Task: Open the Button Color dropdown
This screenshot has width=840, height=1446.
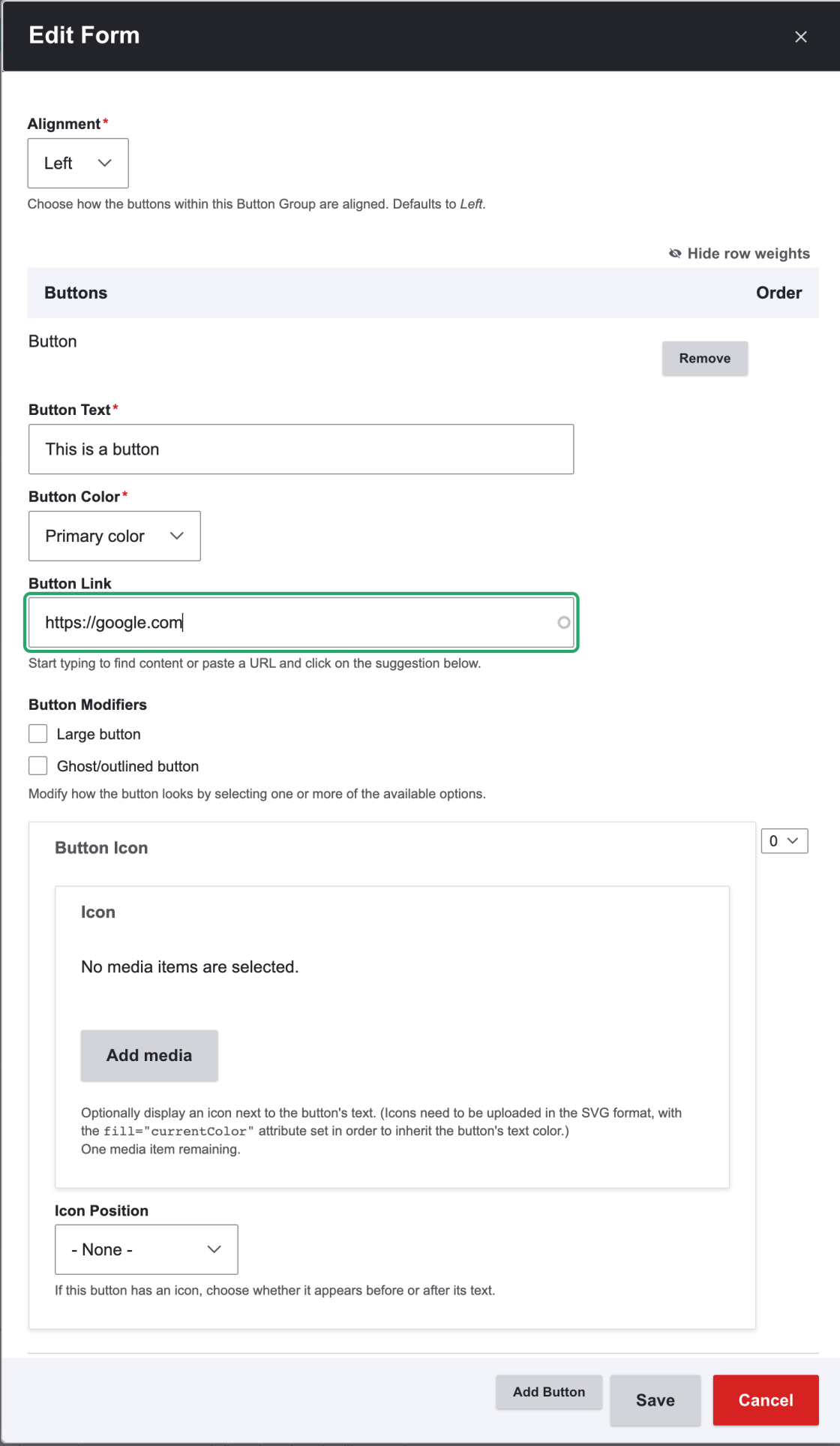Action: pos(114,536)
